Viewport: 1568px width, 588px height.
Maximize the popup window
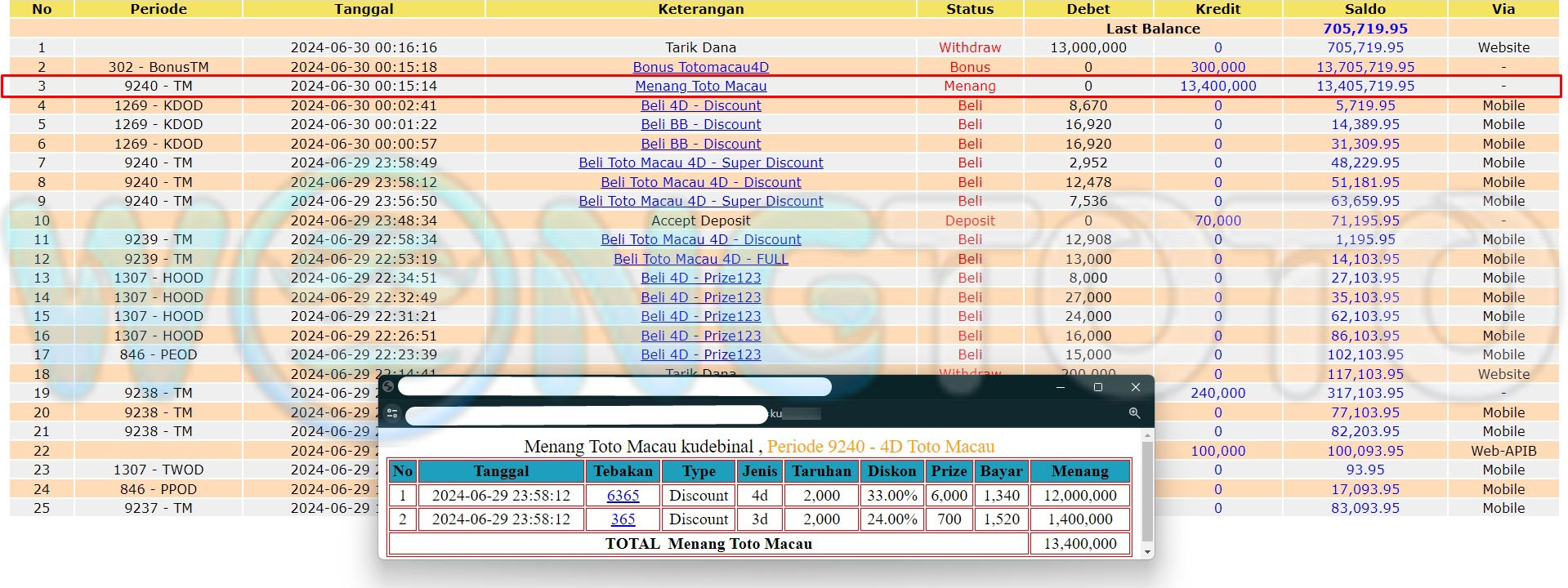[1098, 387]
